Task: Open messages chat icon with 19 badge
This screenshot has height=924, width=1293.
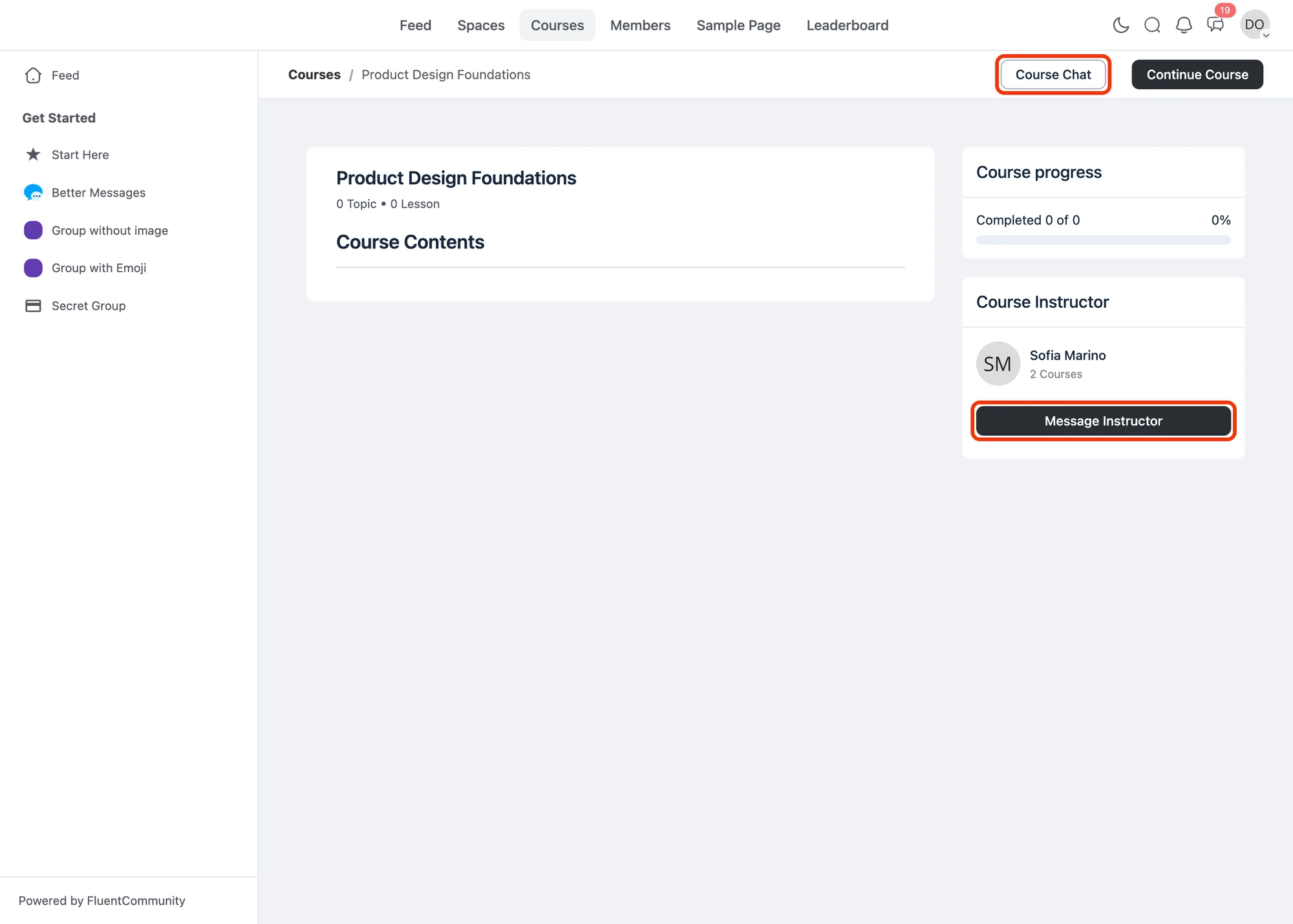Action: (1215, 25)
